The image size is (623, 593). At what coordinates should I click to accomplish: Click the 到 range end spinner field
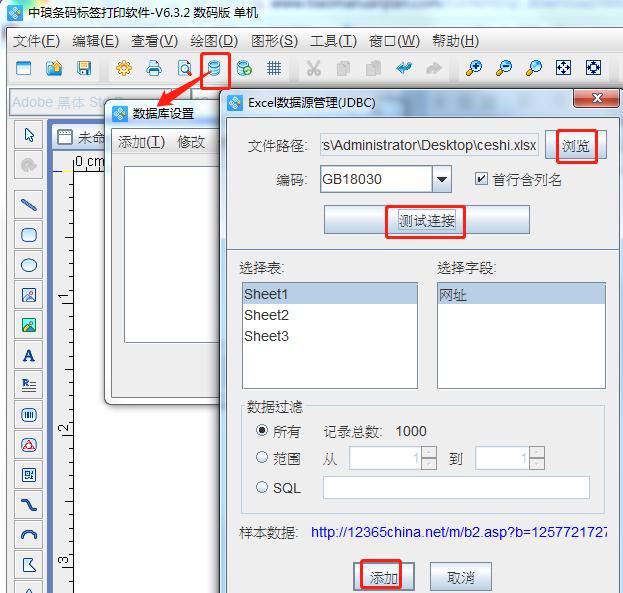click(502, 458)
